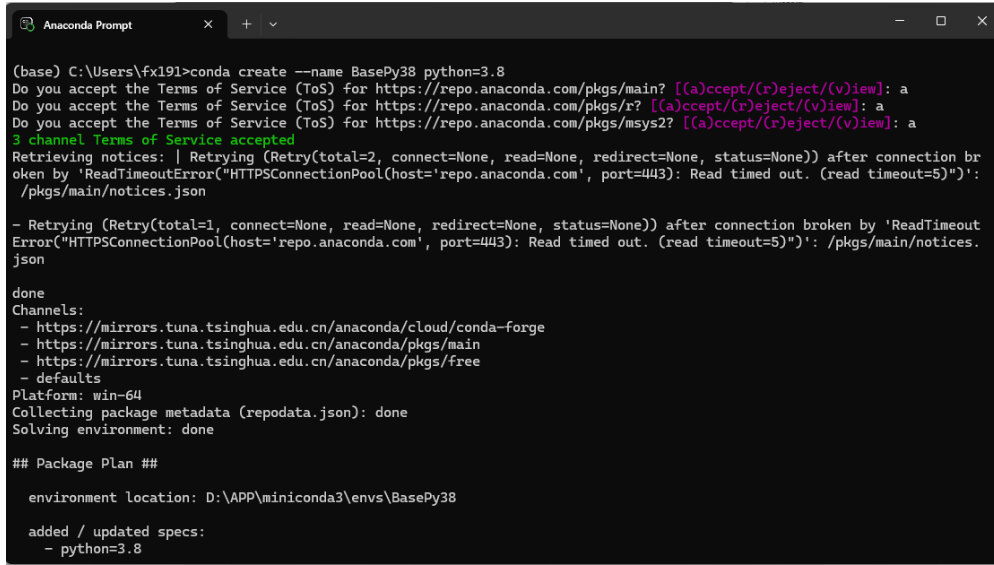Click the accept/reject/view prompt for pkgs/main
The width and height of the screenshot is (994, 565).
779,89
